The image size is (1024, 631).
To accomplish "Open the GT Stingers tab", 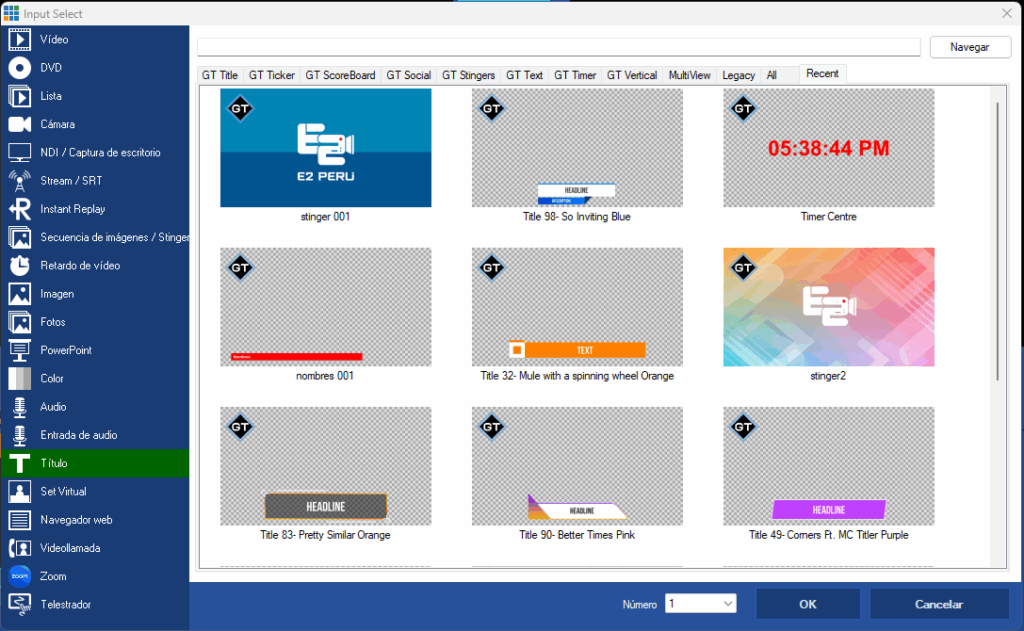I will click(468, 75).
